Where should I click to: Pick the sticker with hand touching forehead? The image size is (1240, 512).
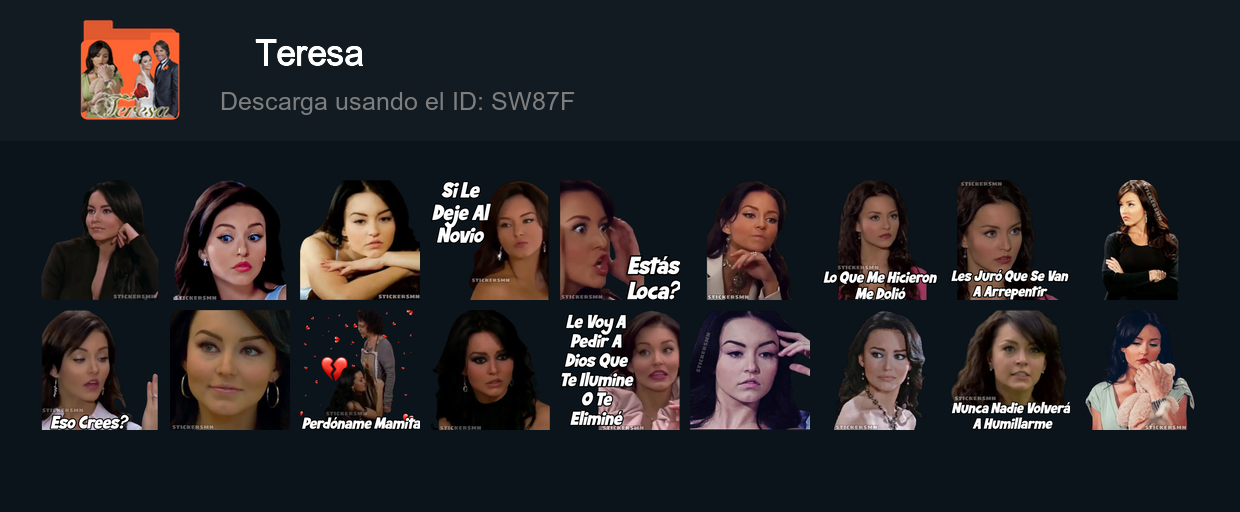click(750, 370)
